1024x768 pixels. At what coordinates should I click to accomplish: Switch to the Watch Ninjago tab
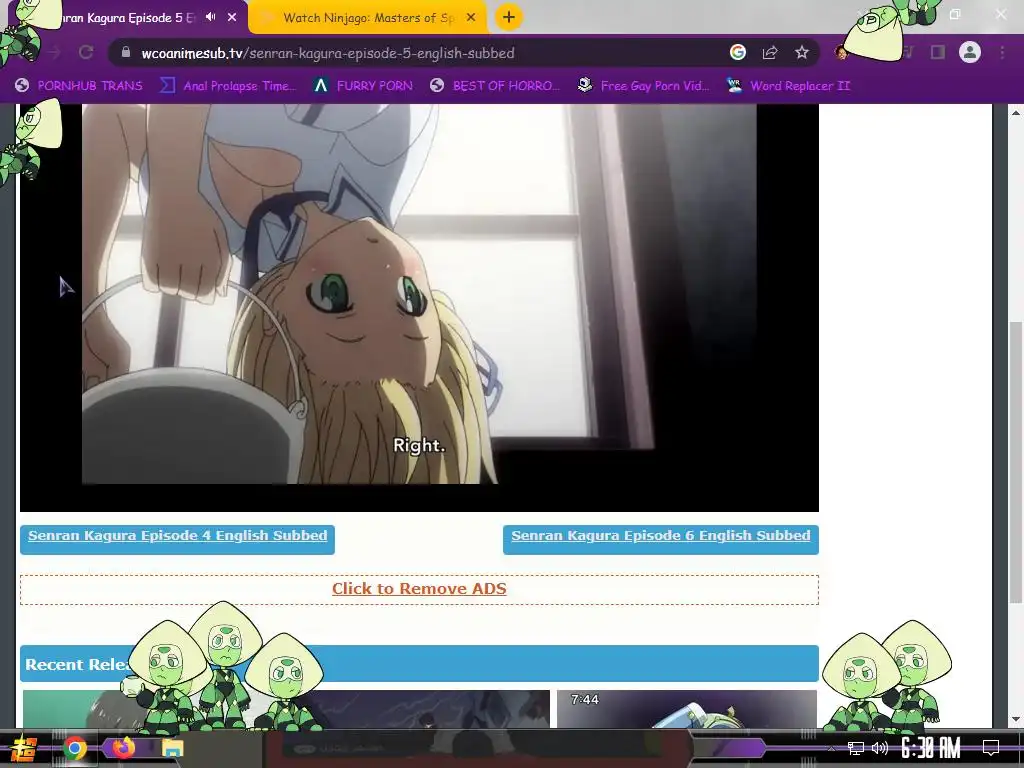[x=368, y=18]
